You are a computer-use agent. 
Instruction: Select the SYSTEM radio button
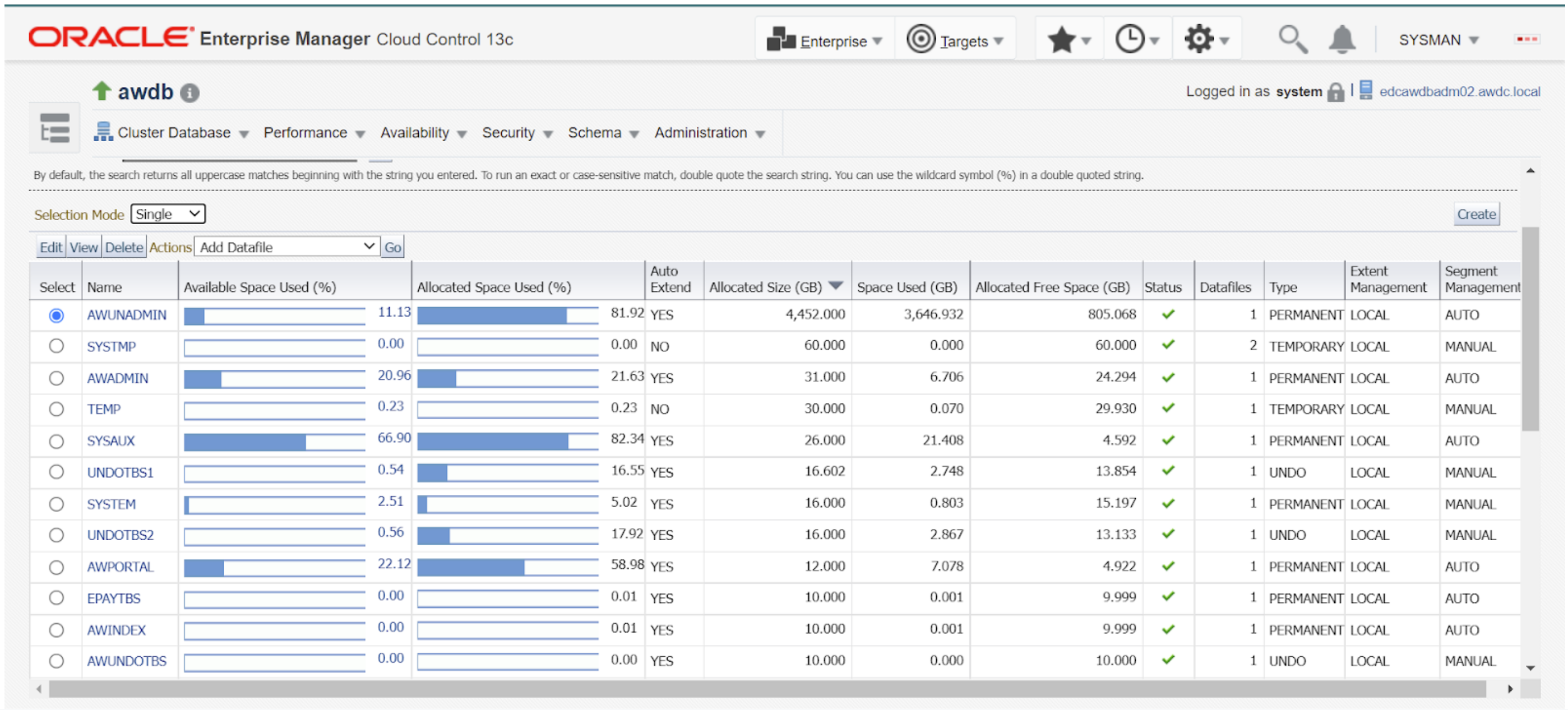click(56, 504)
